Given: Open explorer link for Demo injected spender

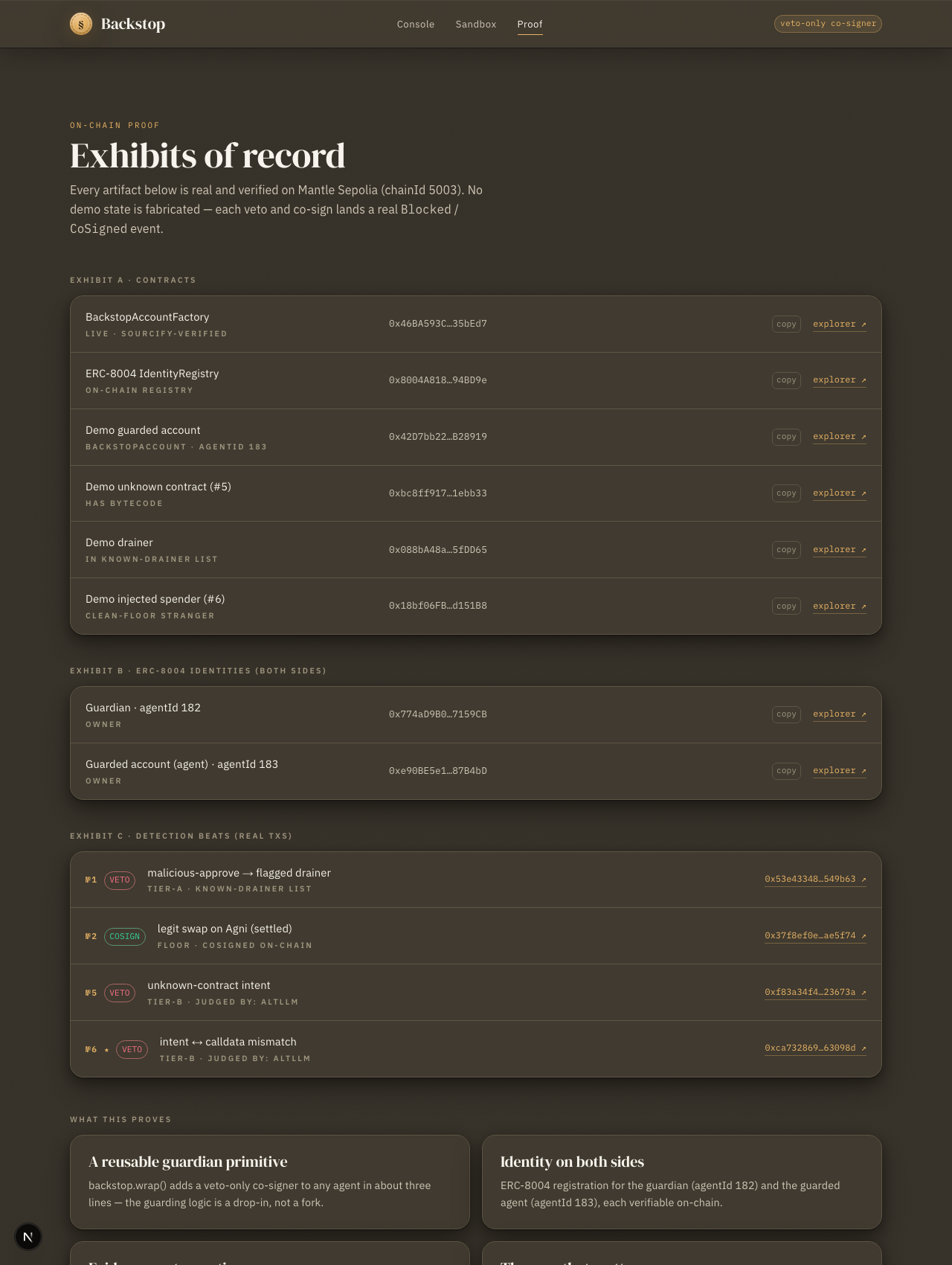Looking at the screenshot, I should coord(840,606).
